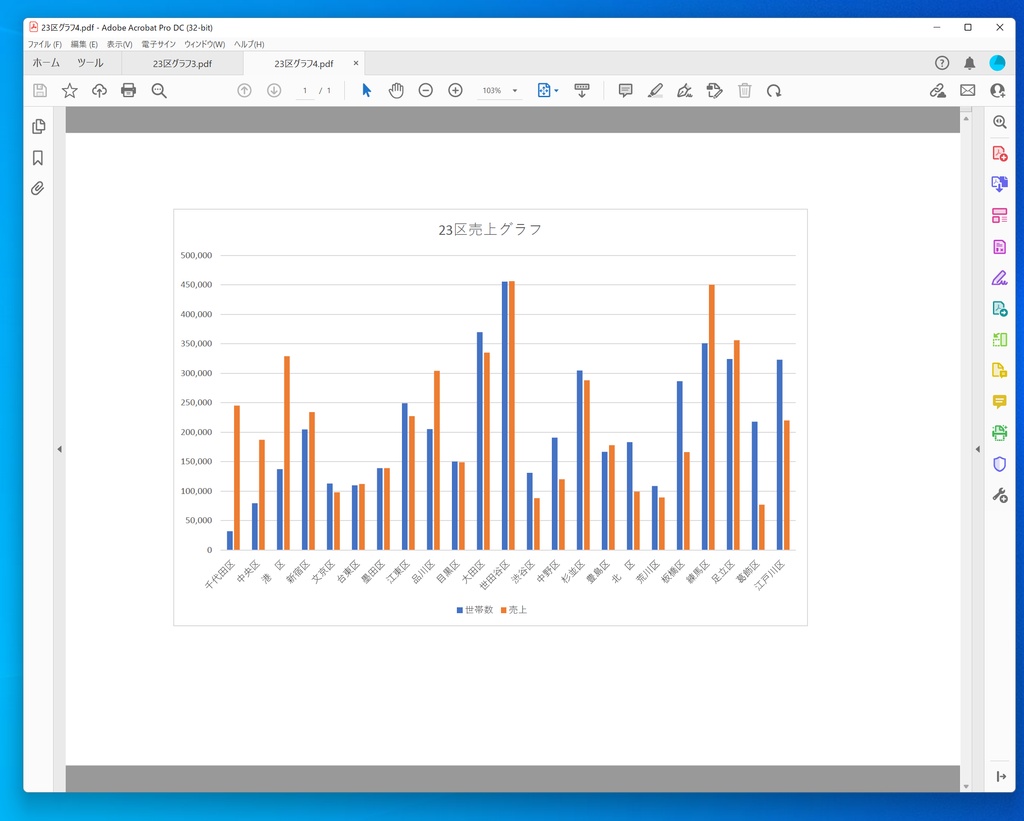Click the trash delete icon
The width and height of the screenshot is (1024, 821).
(x=744, y=91)
